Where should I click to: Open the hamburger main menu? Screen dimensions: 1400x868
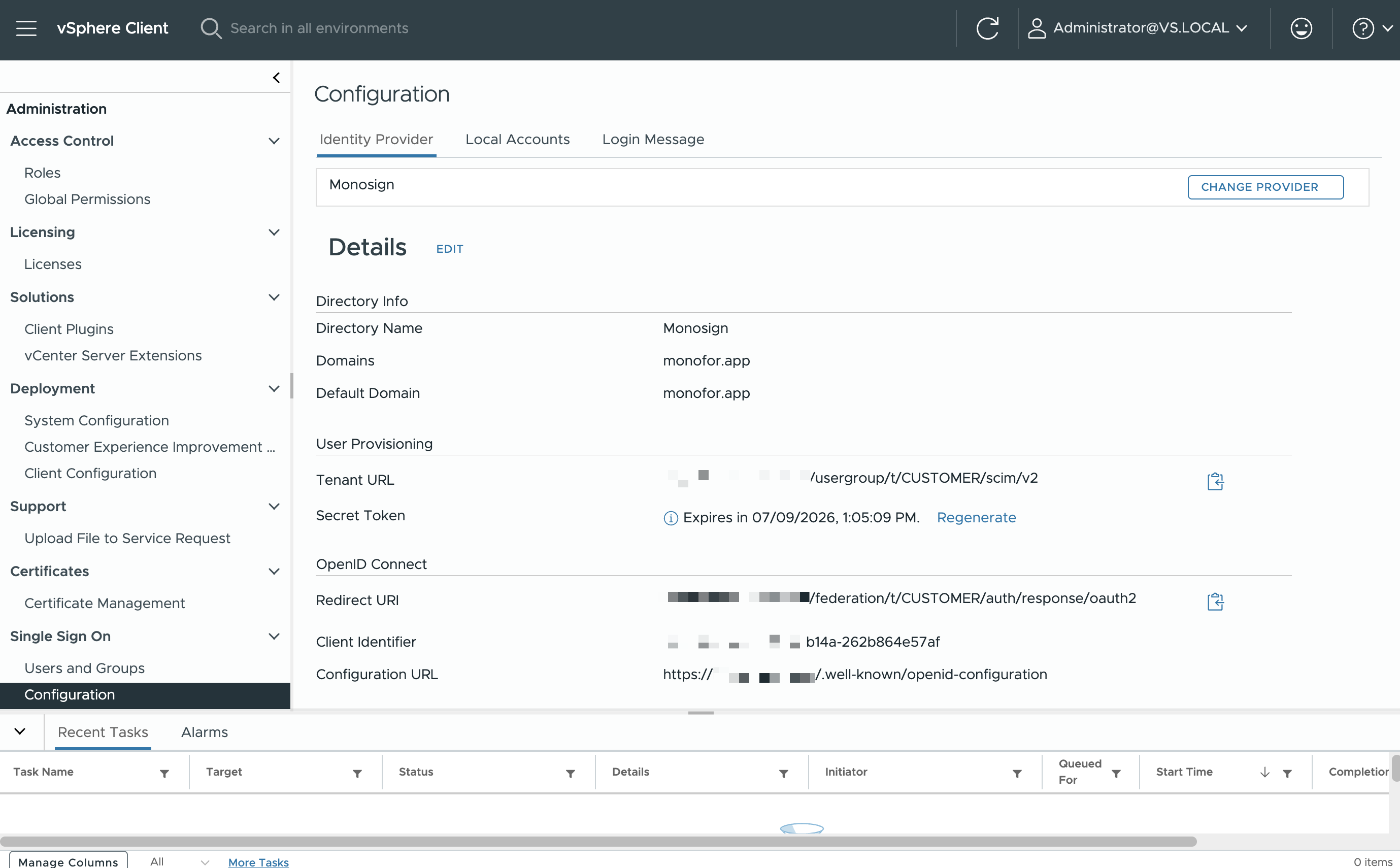click(26, 28)
